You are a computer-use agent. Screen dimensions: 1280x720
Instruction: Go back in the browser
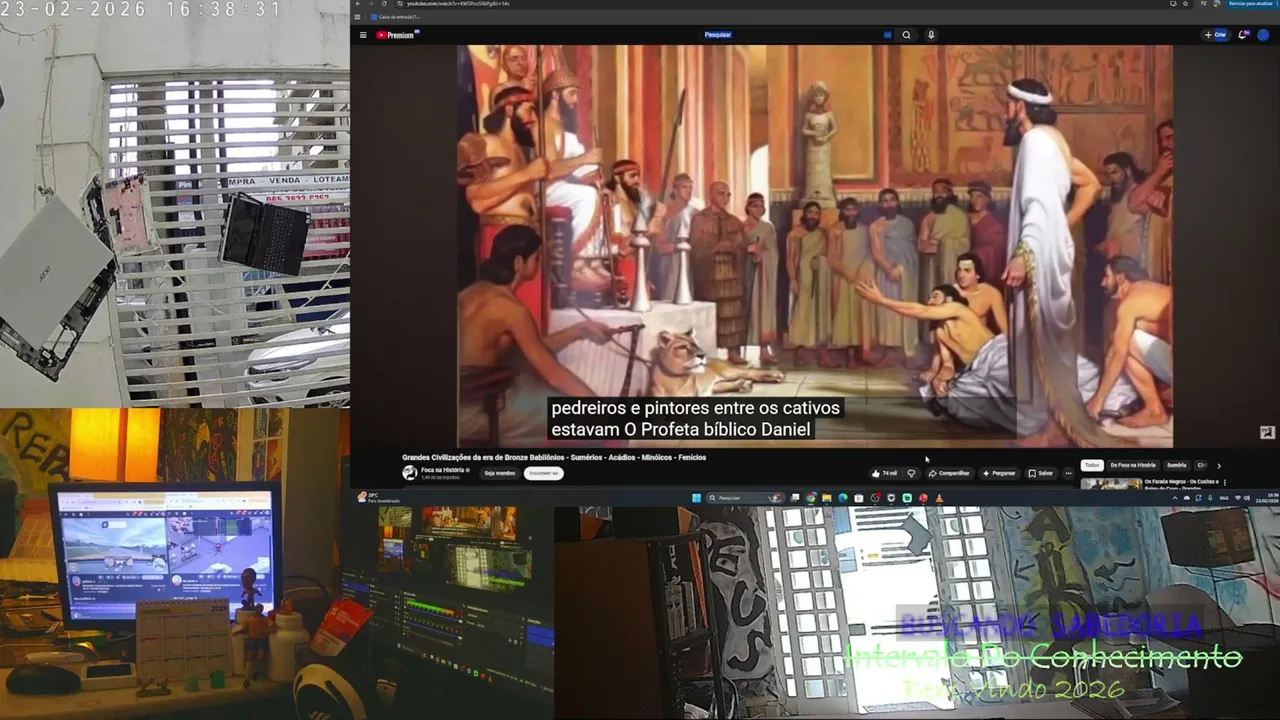point(358,4)
